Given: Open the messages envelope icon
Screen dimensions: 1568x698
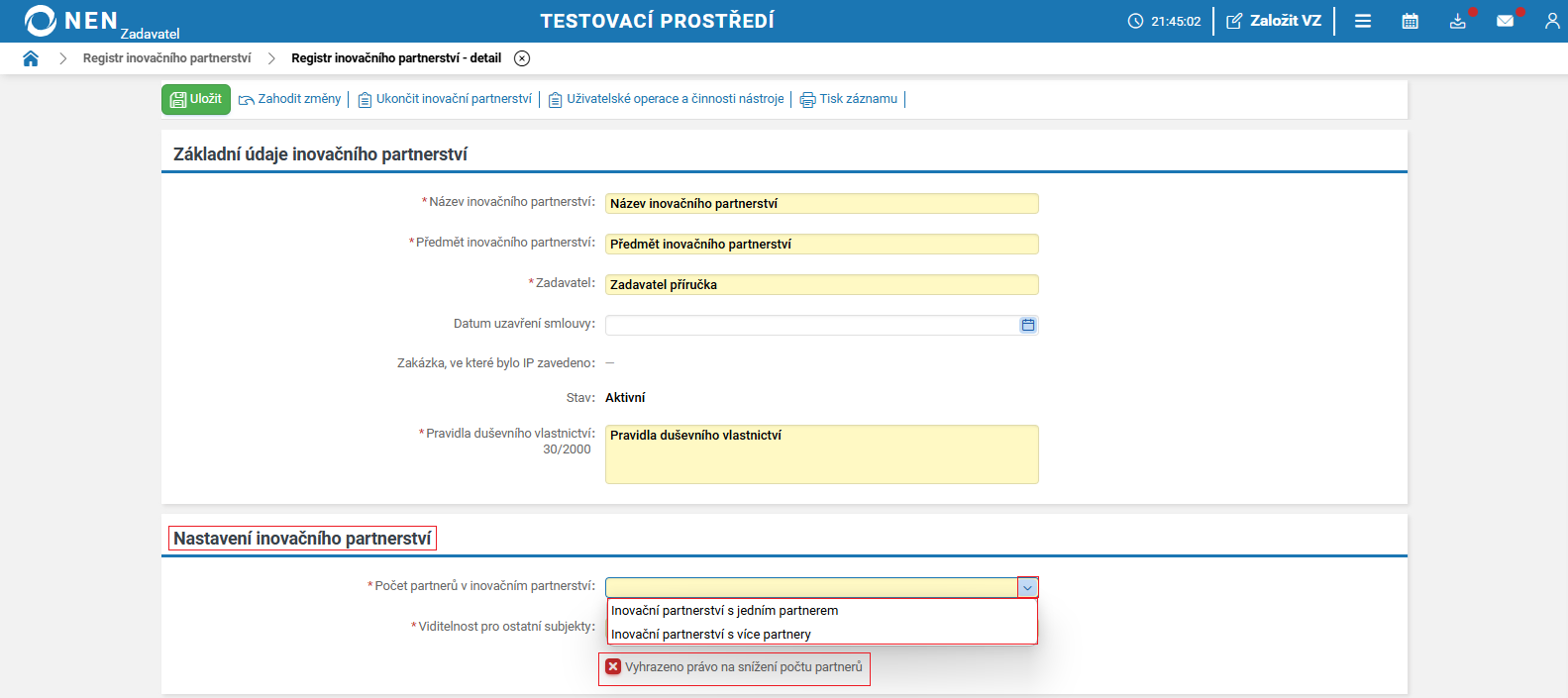Looking at the screenshot, I should [1505, 21].
